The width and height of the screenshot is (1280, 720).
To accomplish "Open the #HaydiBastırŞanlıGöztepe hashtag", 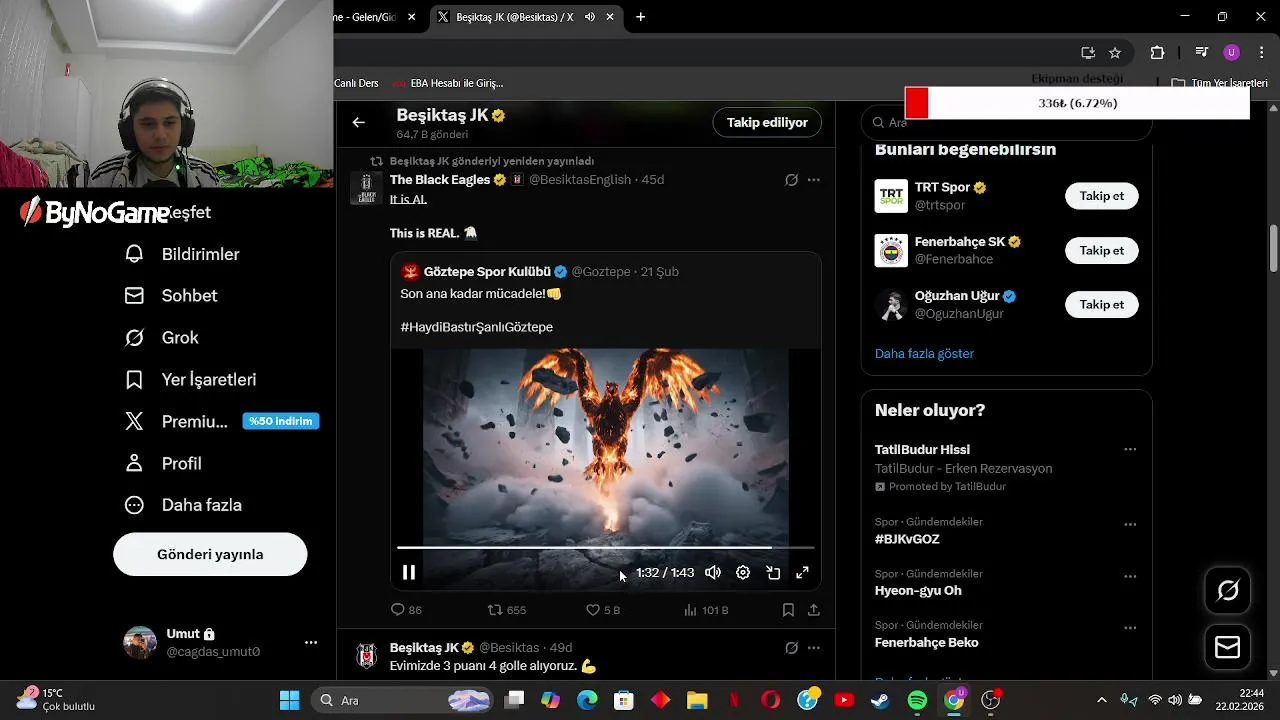I will click(x=476, y=327).
